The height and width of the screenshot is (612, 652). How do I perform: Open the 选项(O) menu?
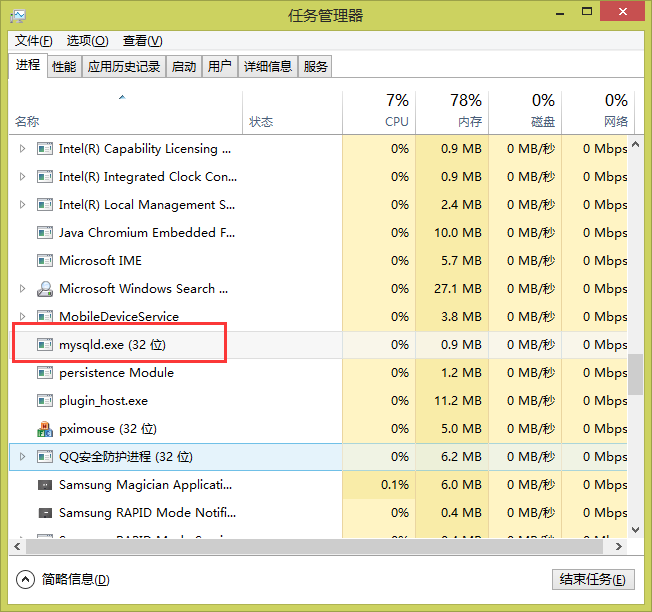(87, 41)
